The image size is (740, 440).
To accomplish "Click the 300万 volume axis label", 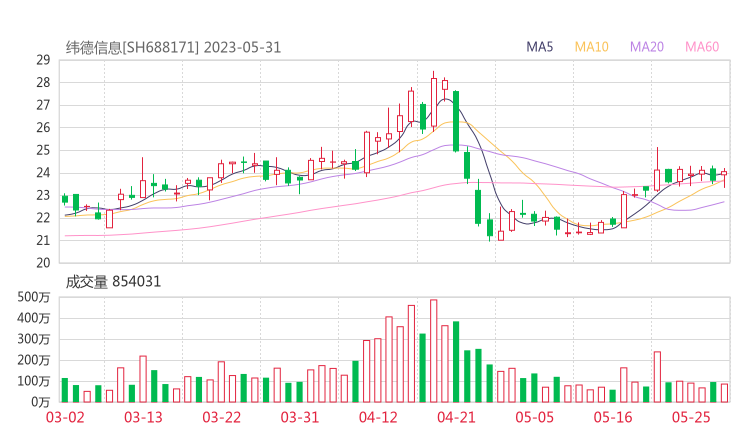I will [x=34, y=339].
